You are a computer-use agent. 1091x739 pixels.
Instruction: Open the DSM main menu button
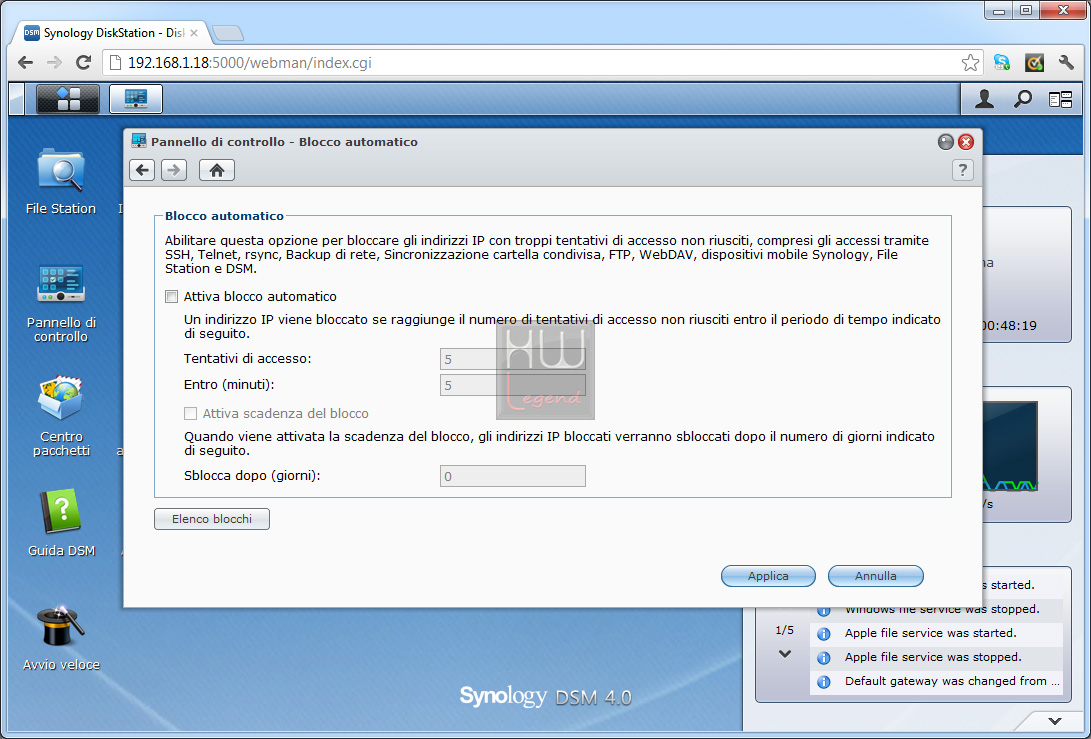click(68, 99)
